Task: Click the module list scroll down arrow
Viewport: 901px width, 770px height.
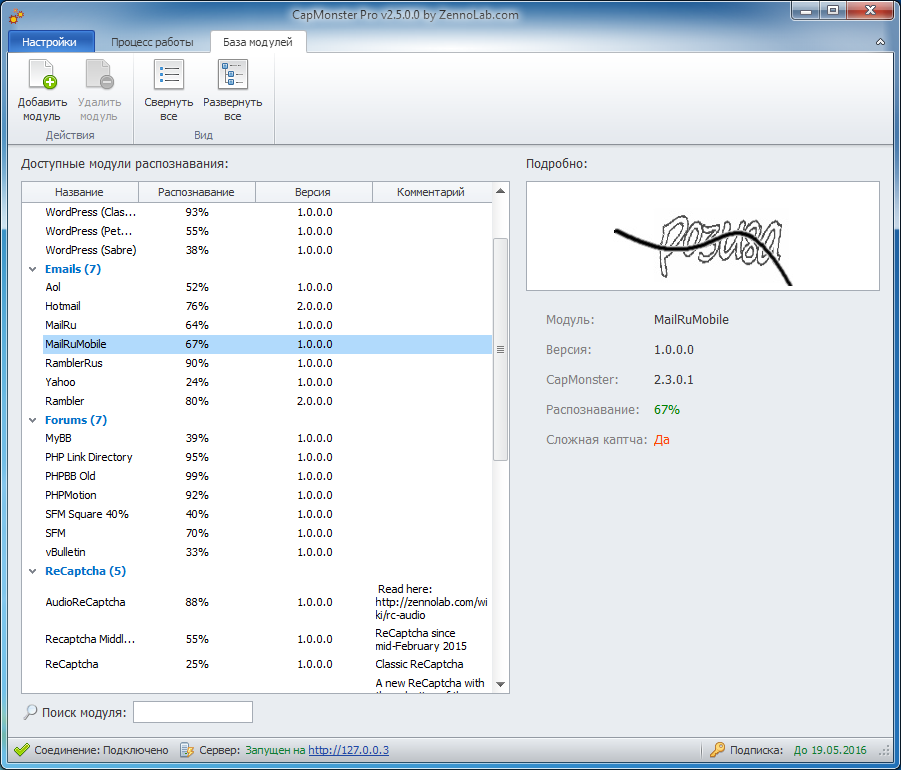Action: pos(500,684)
